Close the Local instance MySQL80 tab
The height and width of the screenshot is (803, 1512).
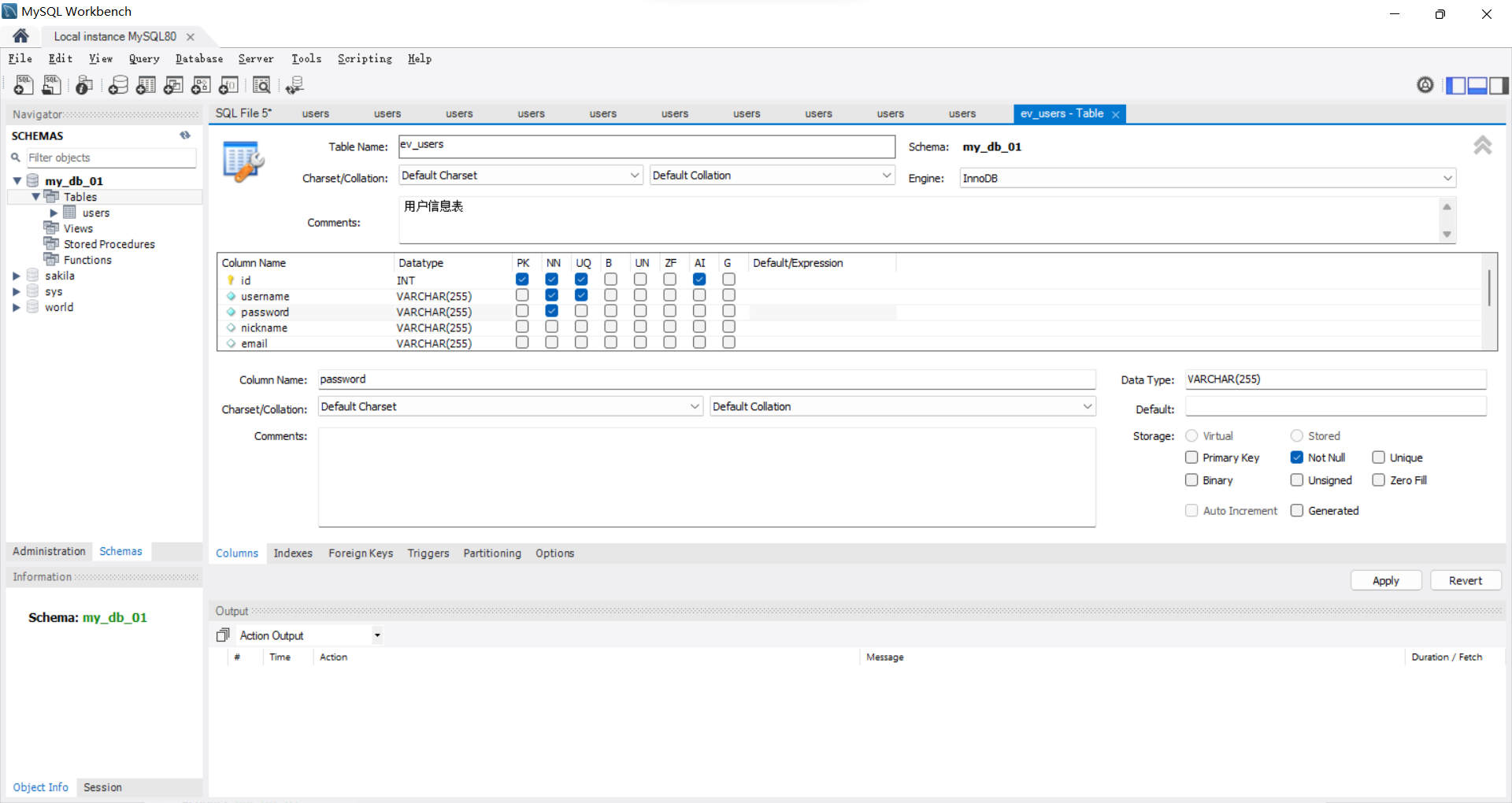[191, 37]
